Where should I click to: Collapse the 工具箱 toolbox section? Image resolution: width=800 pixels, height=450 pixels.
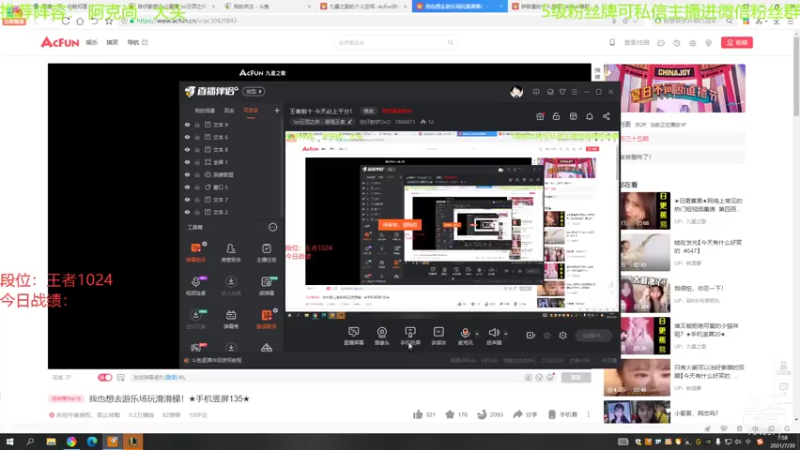click(x=272, y=227)
